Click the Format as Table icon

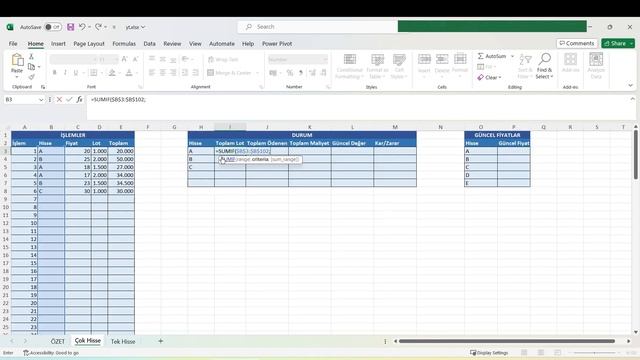coord(377,60)
